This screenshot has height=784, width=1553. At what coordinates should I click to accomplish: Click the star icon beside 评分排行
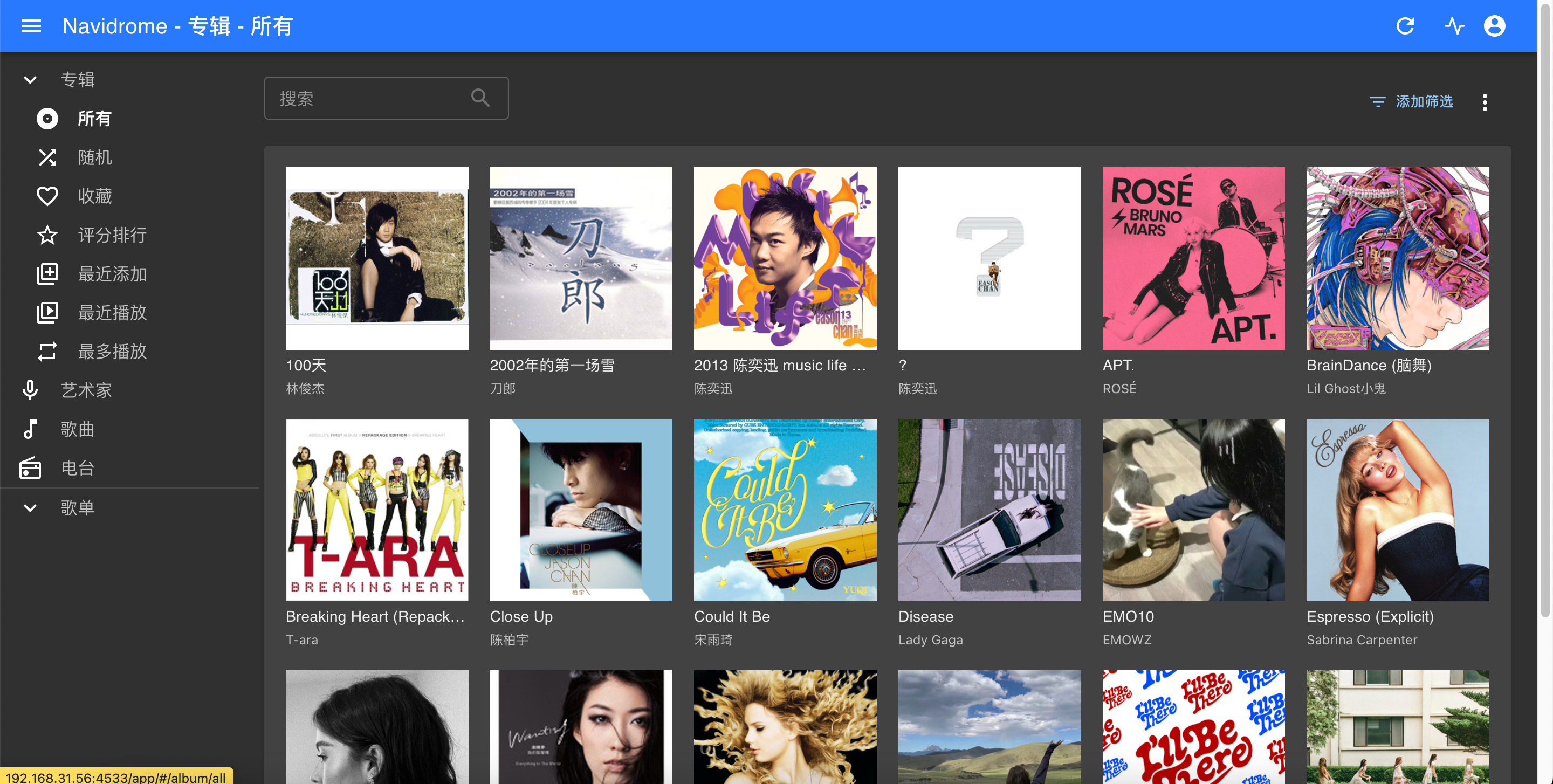coord(47,235)
